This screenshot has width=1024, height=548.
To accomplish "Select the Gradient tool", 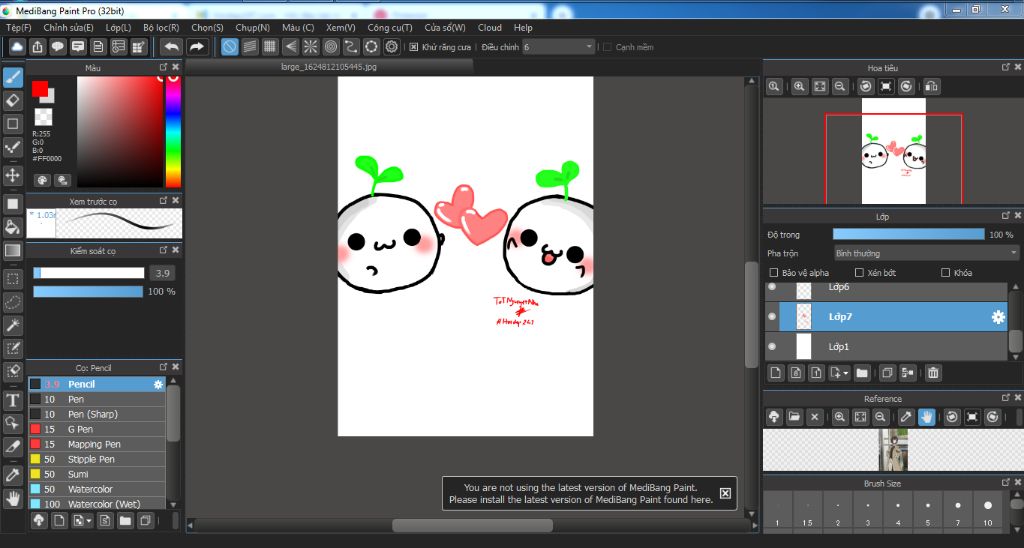I will pos(12,250).
